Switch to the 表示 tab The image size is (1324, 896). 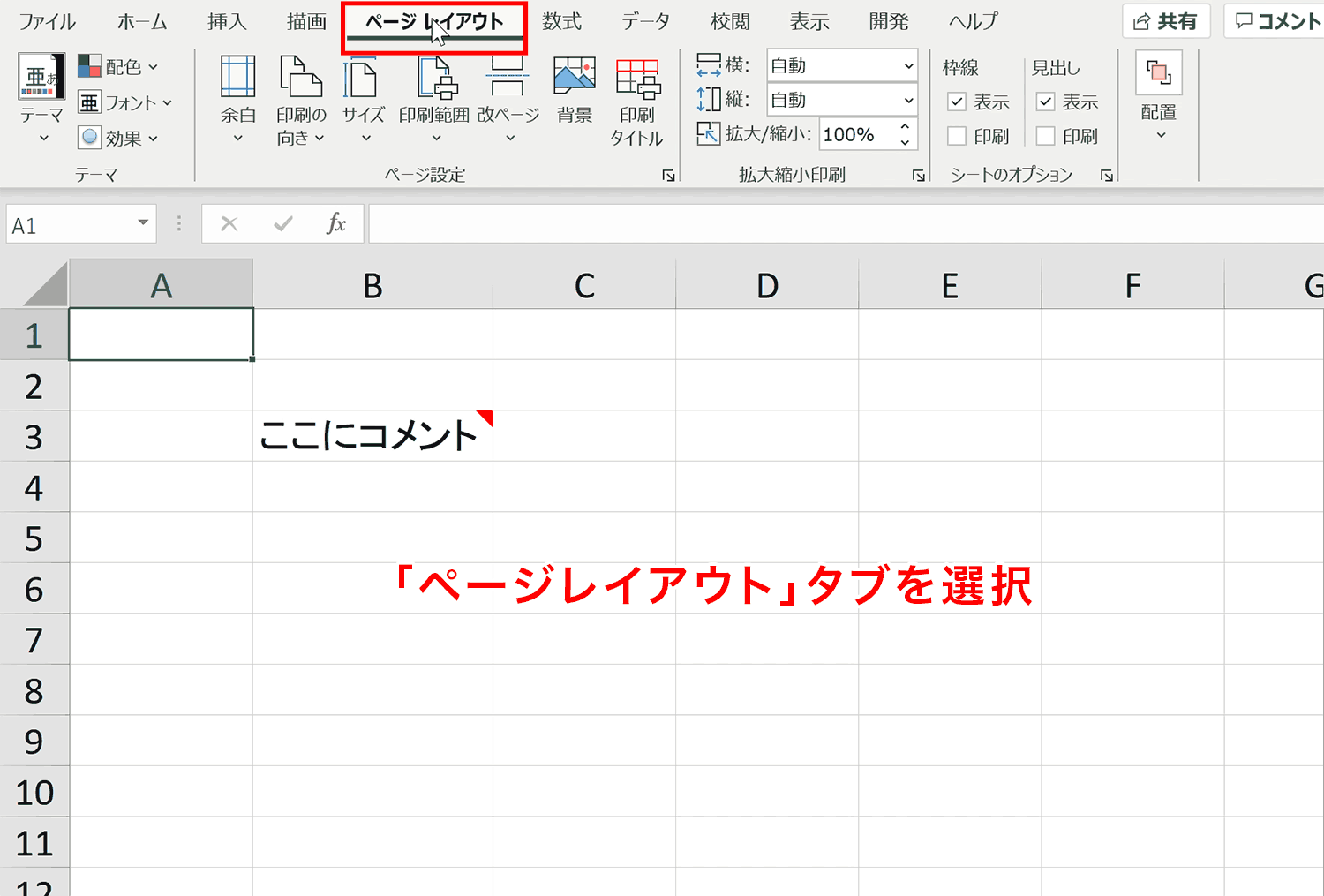(809, 21)
